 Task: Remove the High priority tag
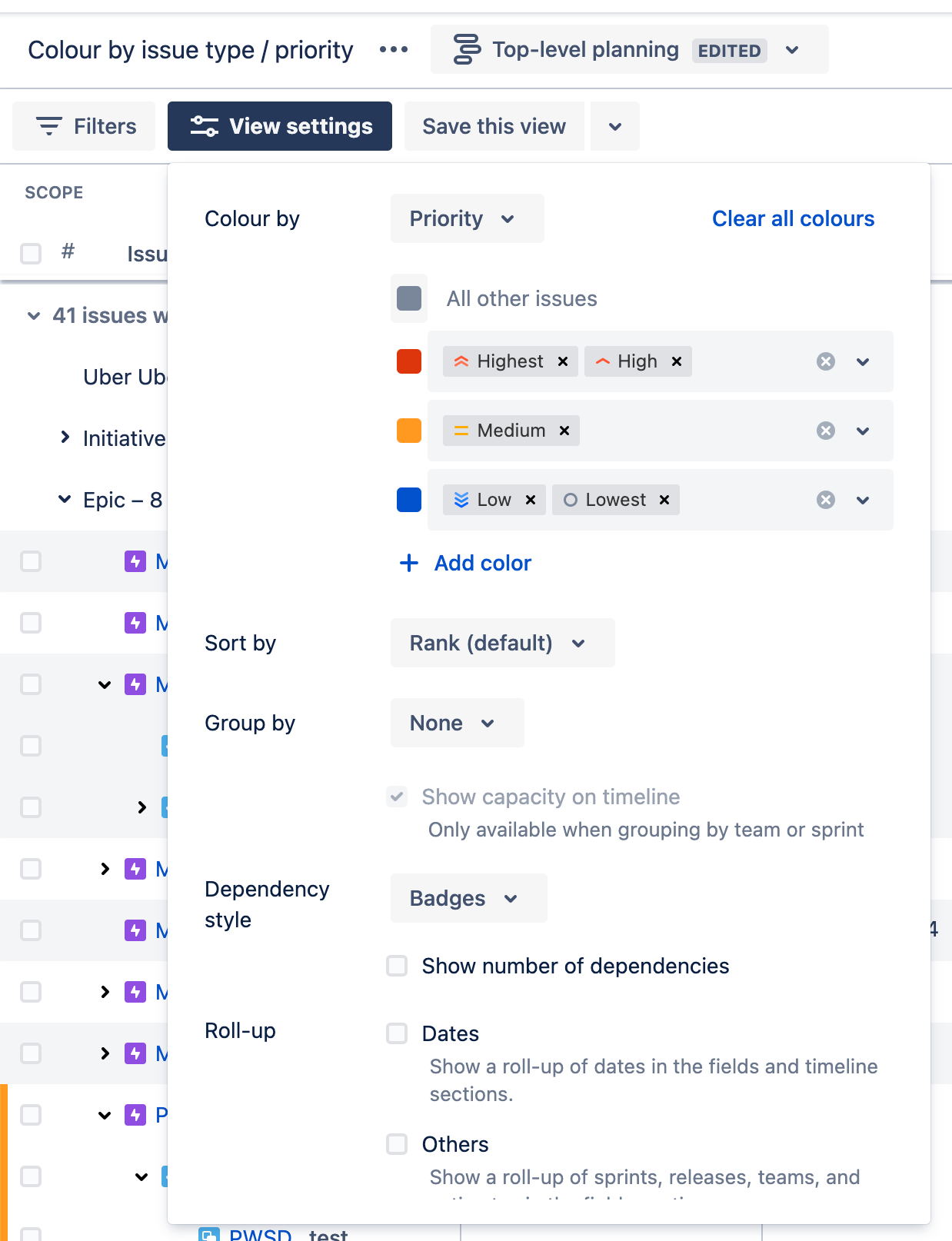coord(677,361)
